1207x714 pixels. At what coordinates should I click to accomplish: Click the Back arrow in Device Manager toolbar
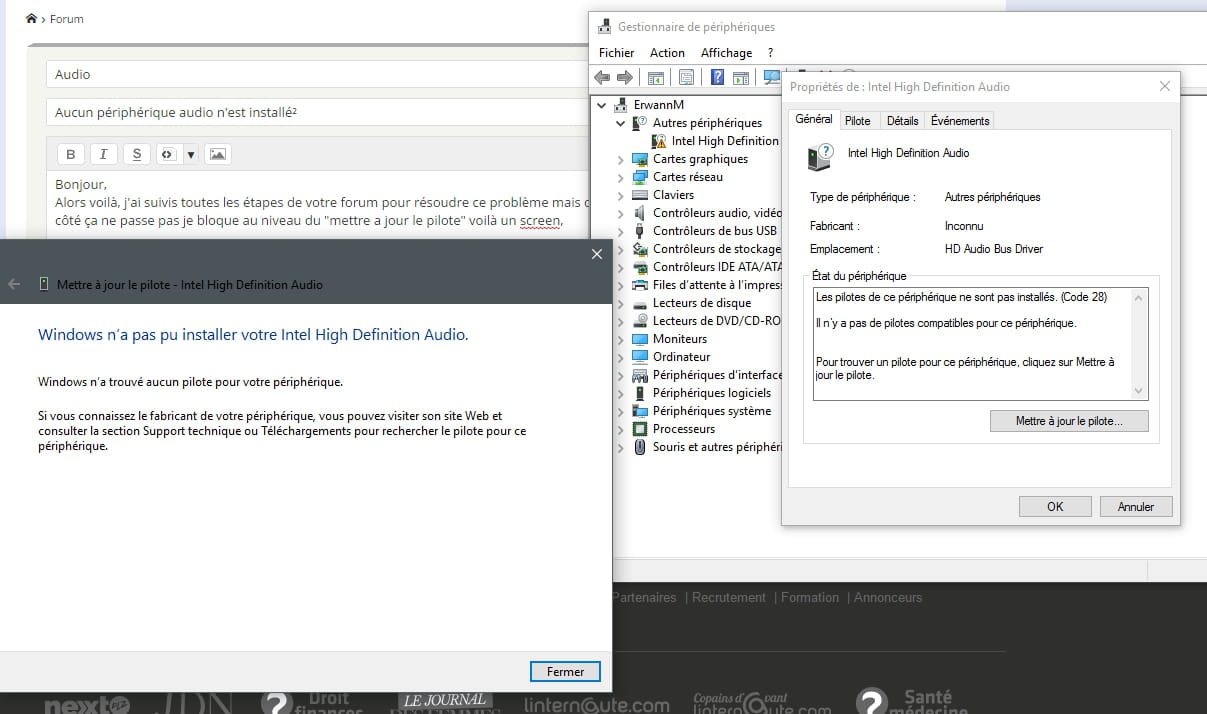602,77
